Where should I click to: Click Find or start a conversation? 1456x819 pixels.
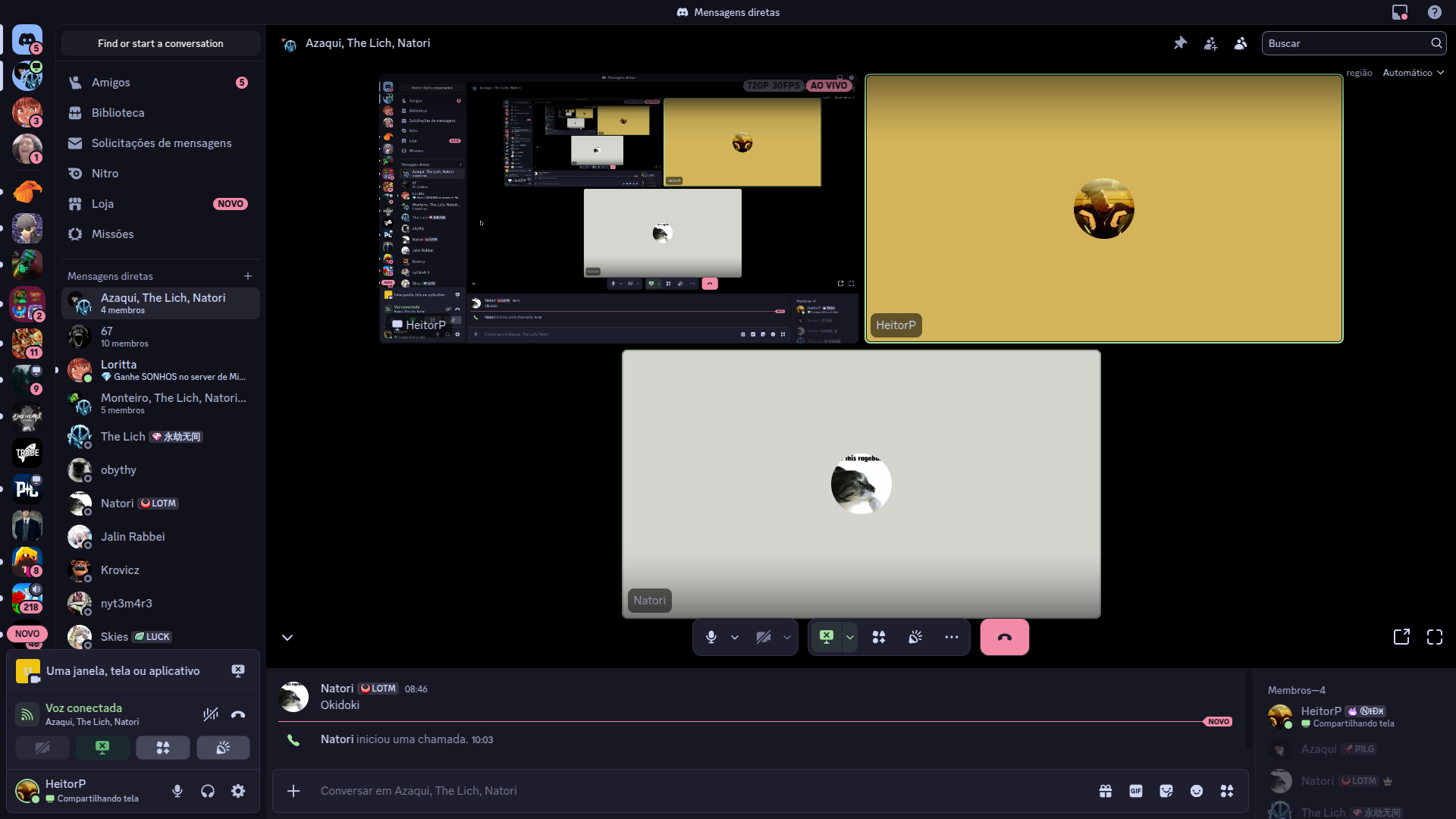tap(160, 43)
